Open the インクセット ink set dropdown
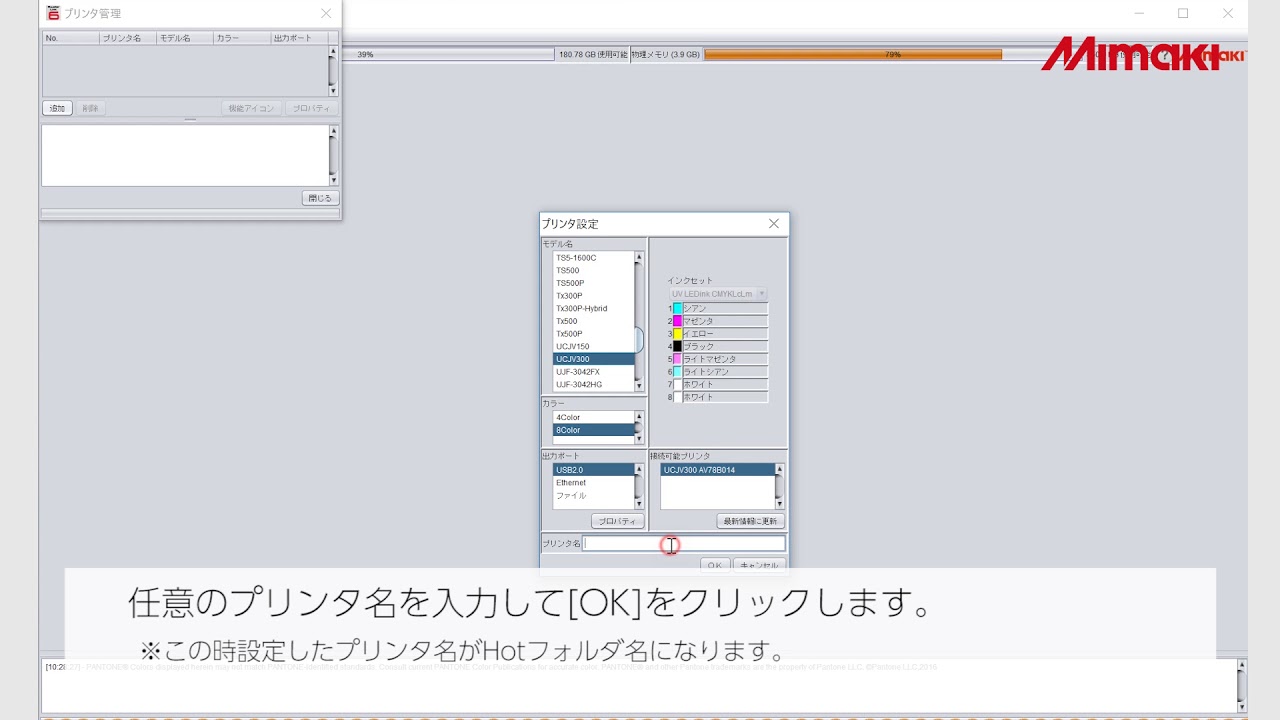The image size is (1280, 720). pos(717,294)
